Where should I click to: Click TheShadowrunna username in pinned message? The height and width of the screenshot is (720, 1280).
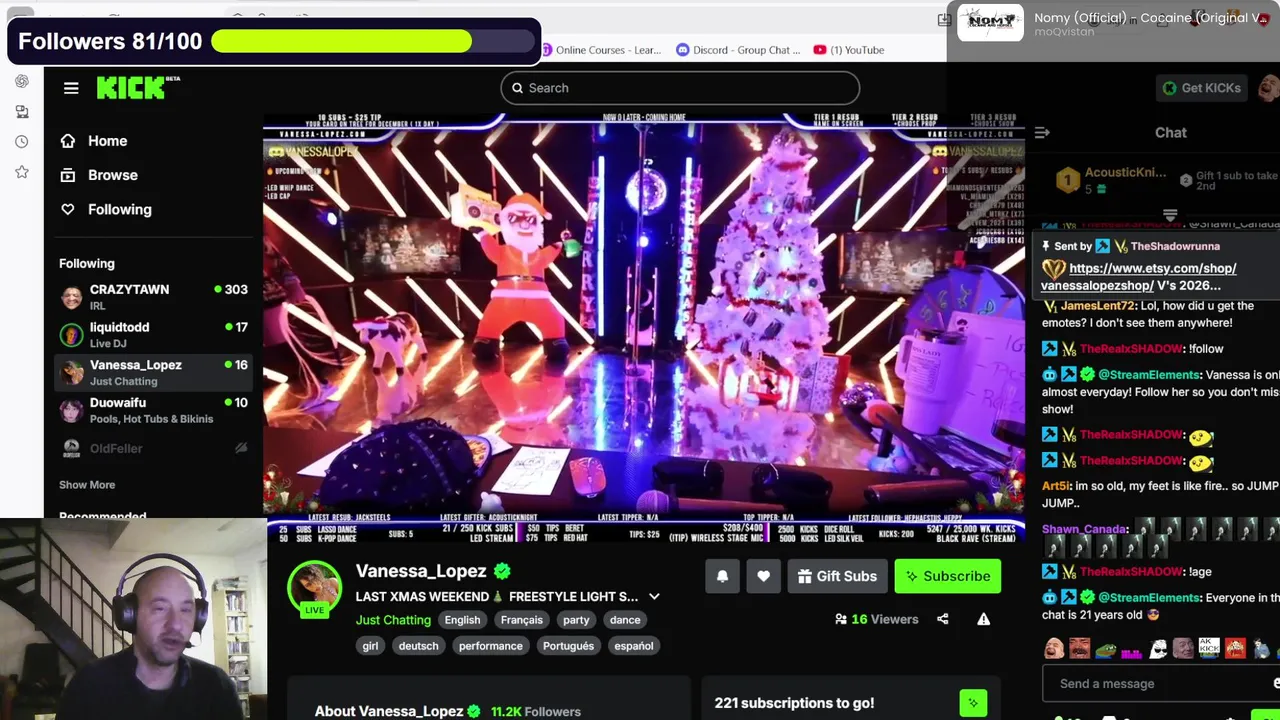click(1175, 246)
